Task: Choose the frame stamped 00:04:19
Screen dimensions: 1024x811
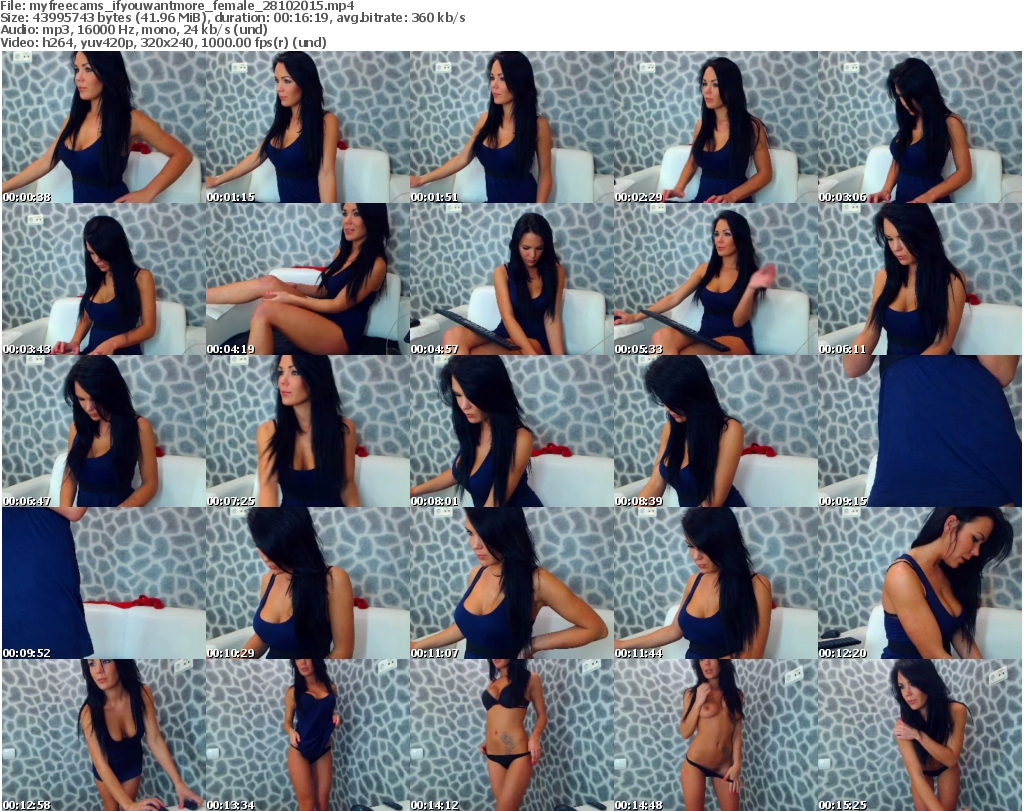Action: pyautogui.click(x=308, y=279)
